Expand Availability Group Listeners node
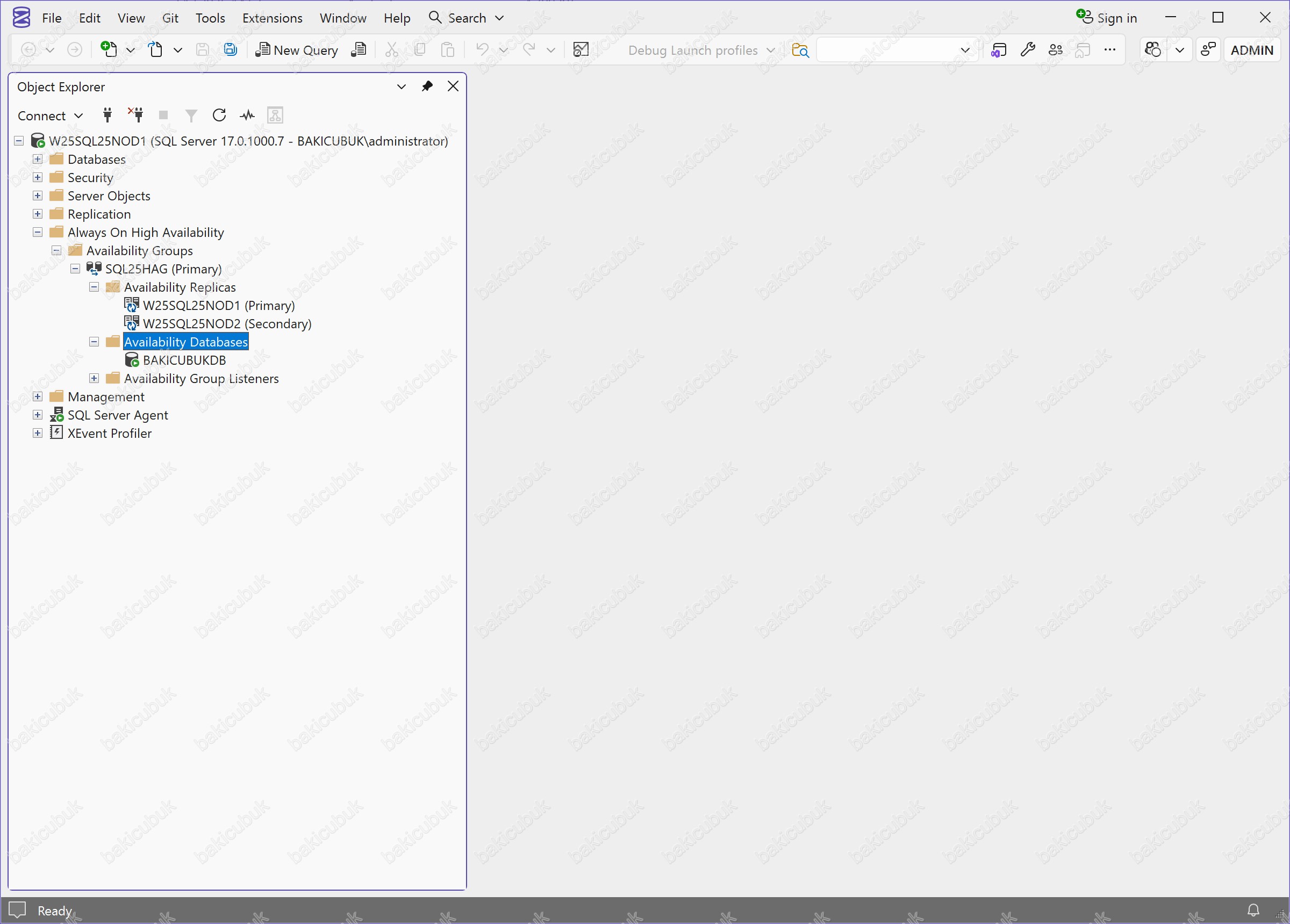1290x924 pixels. [x=94, y=378]
